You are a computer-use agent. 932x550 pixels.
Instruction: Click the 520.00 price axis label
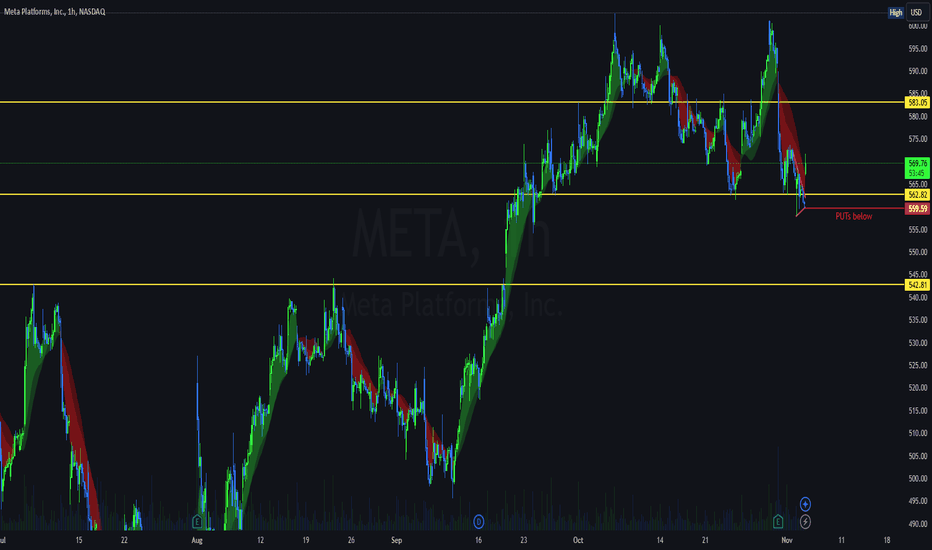(918, 388)
